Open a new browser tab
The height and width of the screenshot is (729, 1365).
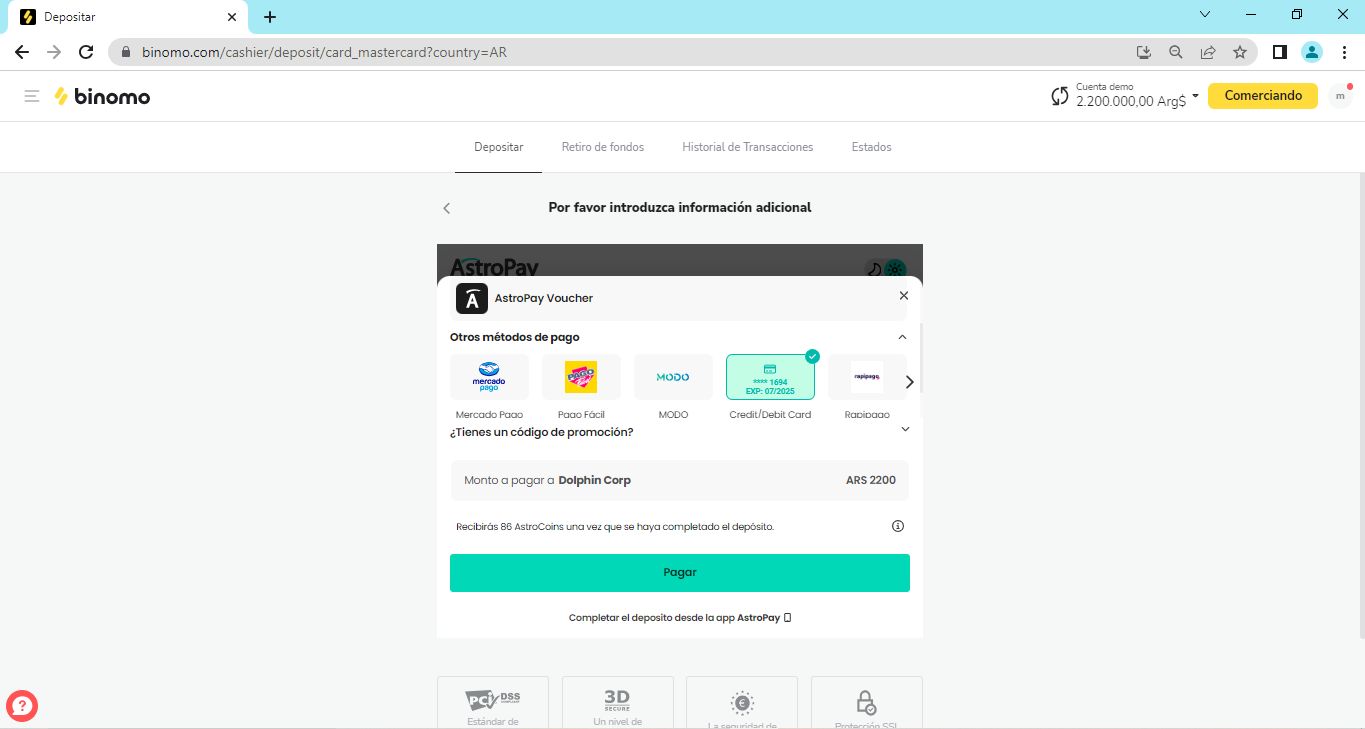[270, 17]
